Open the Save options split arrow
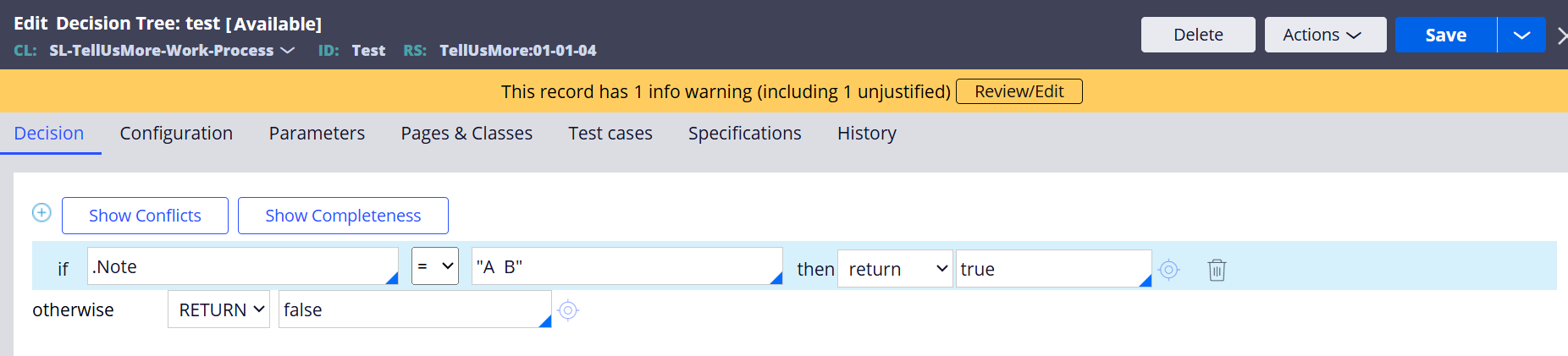Screen dimensions: 1568x356 coord(1521,35)
